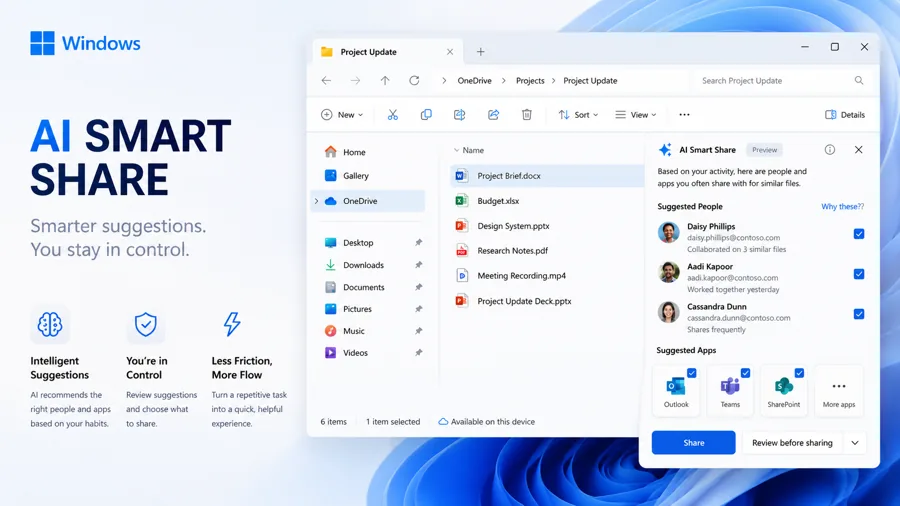The width and height of the screenshot is (900, 506).
Task: Click the Excel icon of Budget.xlsx
Action: [461, 201]
